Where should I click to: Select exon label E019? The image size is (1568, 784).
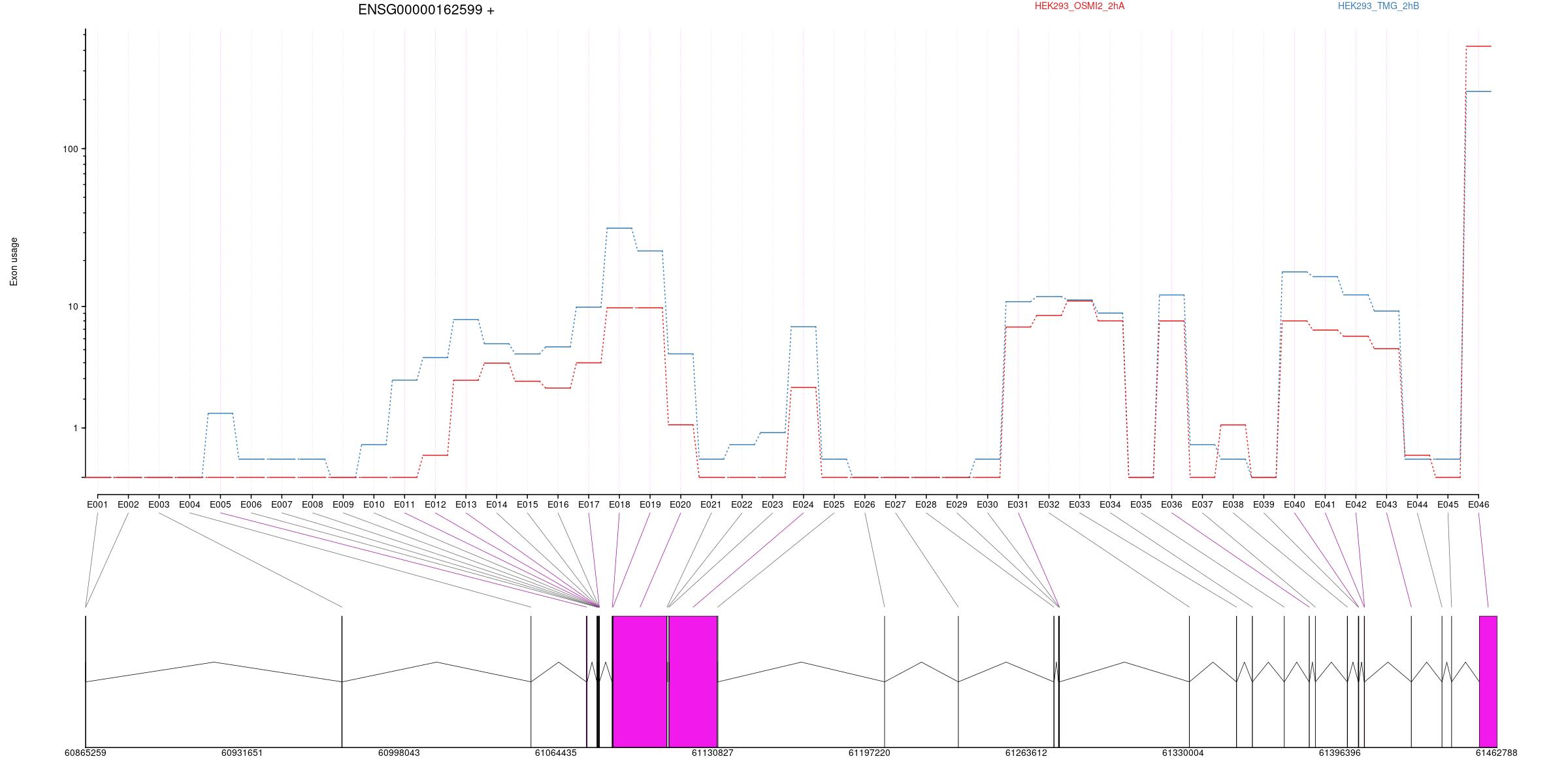pyautogui.click(x=650, y=504)
